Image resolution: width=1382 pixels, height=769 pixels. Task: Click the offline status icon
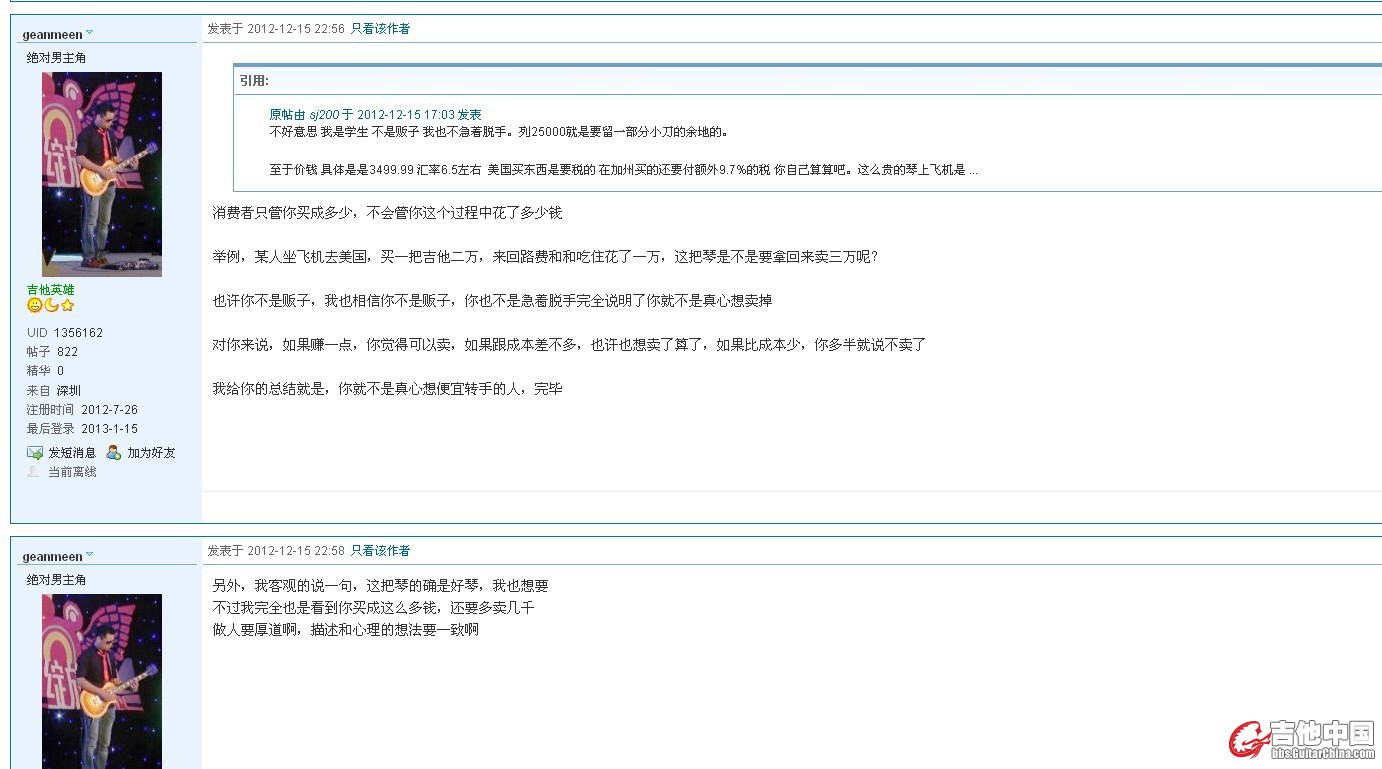click(35, 472)
